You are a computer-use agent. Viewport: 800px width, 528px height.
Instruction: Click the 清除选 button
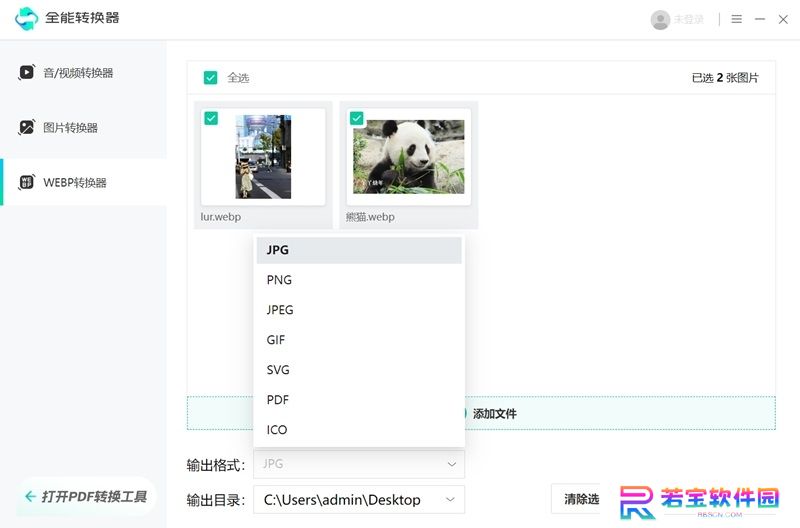(x=576, y=499)
